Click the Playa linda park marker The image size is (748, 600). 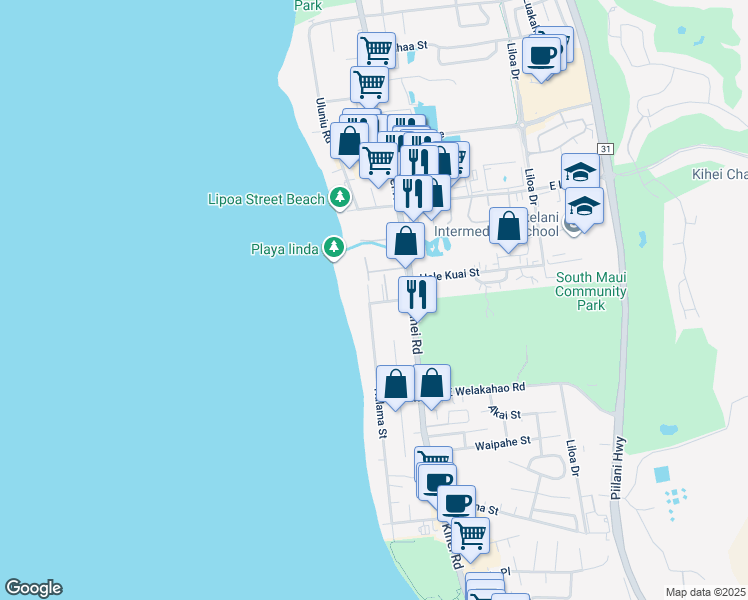[x=334, y=247]
